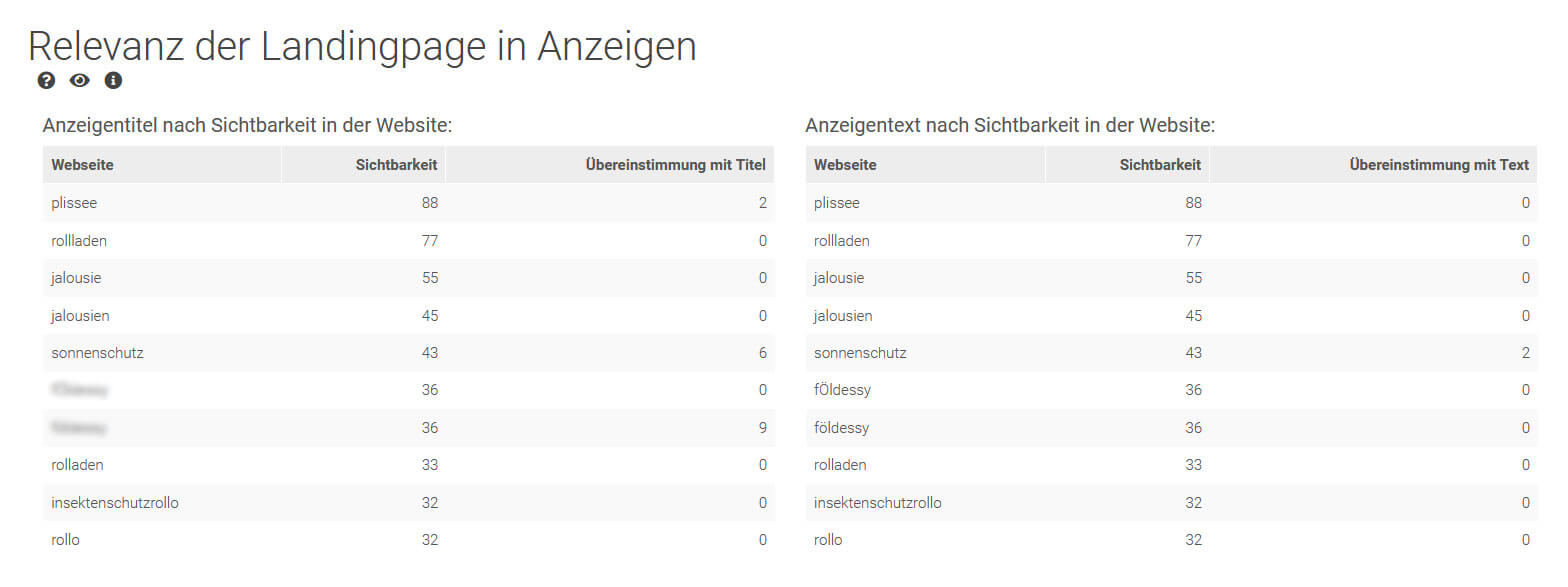Click Anzeigentitel nach Sichtbarkeit subtitle
Image resolution: width=1568 pixels, height=587 pixels.
coord(248,126)
